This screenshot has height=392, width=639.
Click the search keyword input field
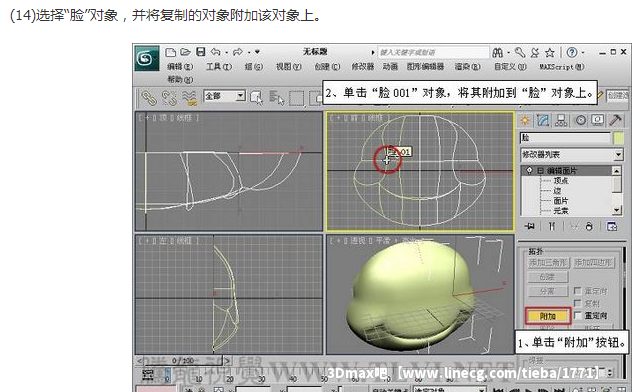(x=433, y=52)
